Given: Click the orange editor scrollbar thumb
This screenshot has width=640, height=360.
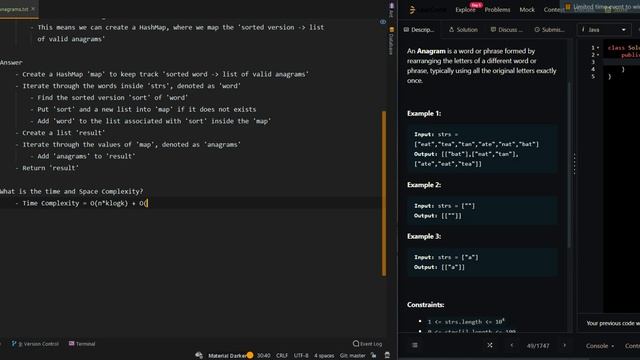Looking at the screenshot, I should click(x=384, y=193).
